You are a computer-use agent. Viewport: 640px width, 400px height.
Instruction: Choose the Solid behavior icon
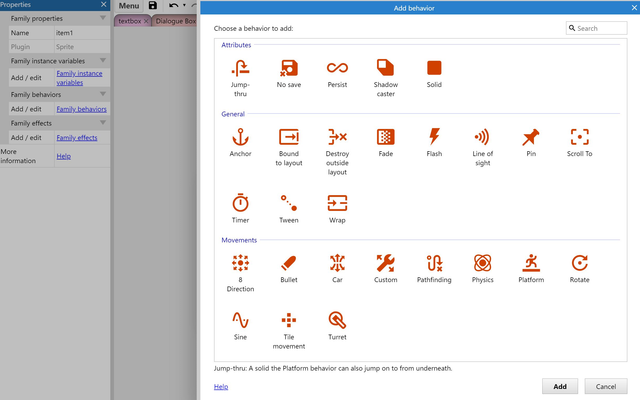[434, 68]
